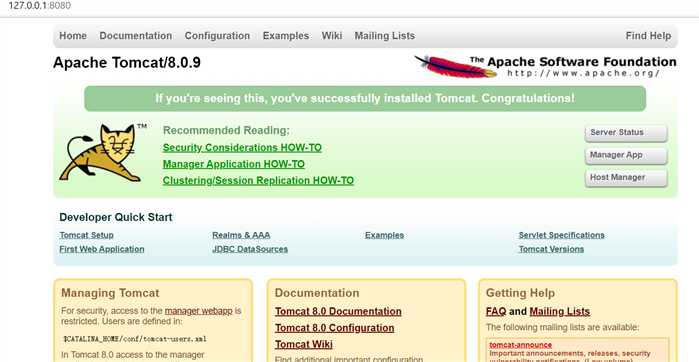Open the Wiki nav item
699x362 pixels.
(332, 36)
